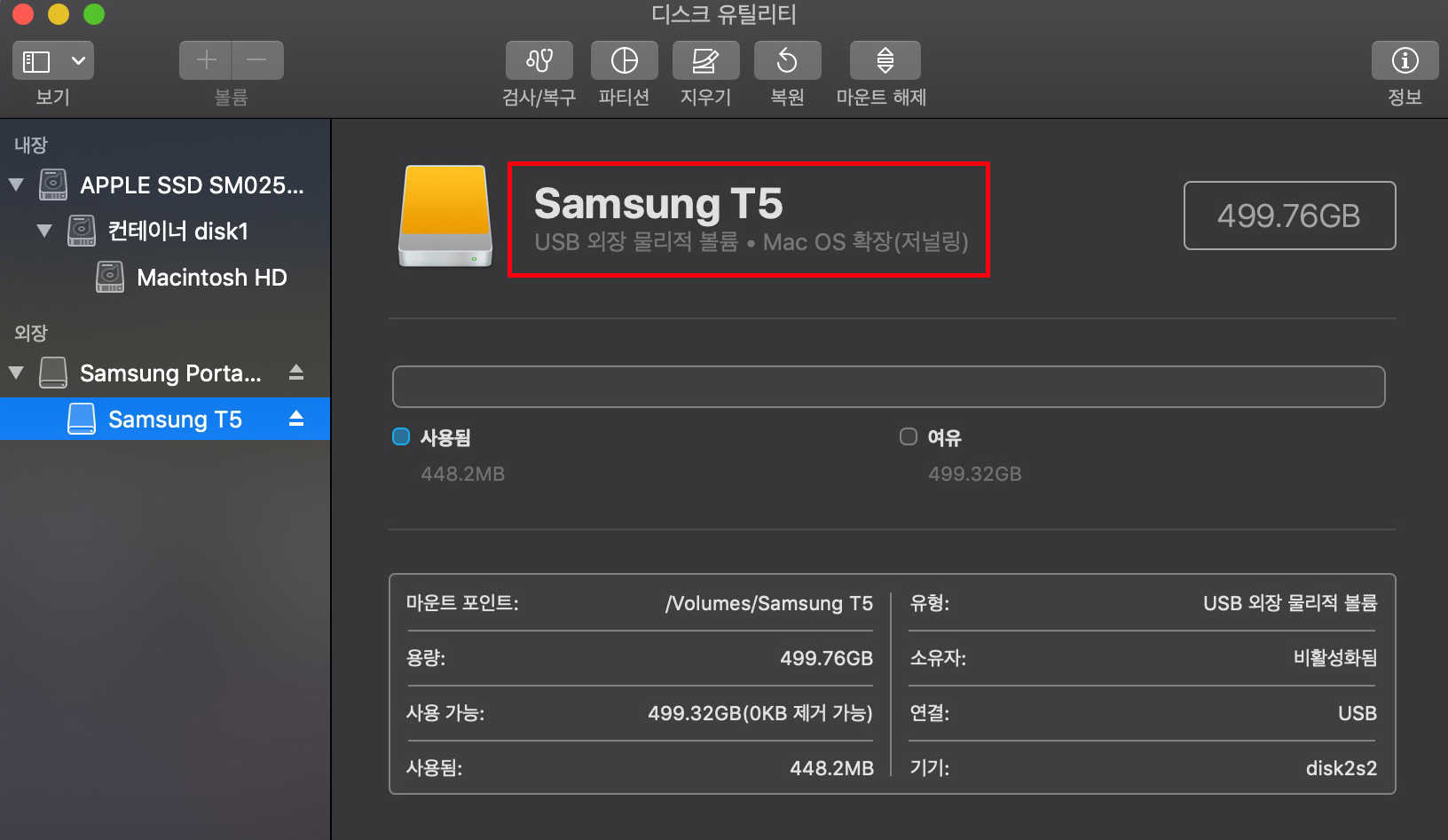Click the 연결 USB value
This screenshot has height=840, width=1448.
(1357, 713)
